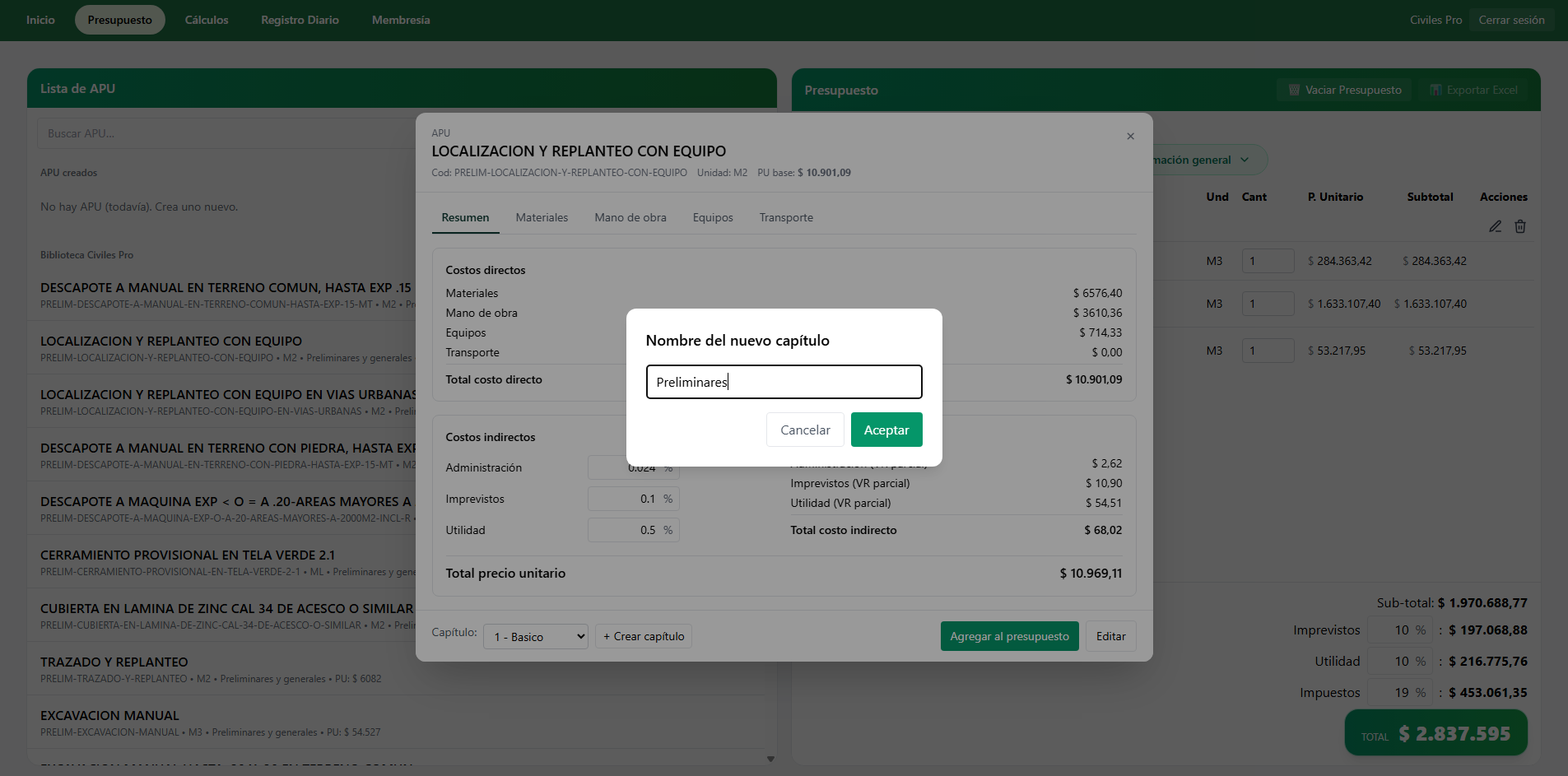Click the budget Imprevistos 10 % field
1568x776 pixels.
[1400, 630]
